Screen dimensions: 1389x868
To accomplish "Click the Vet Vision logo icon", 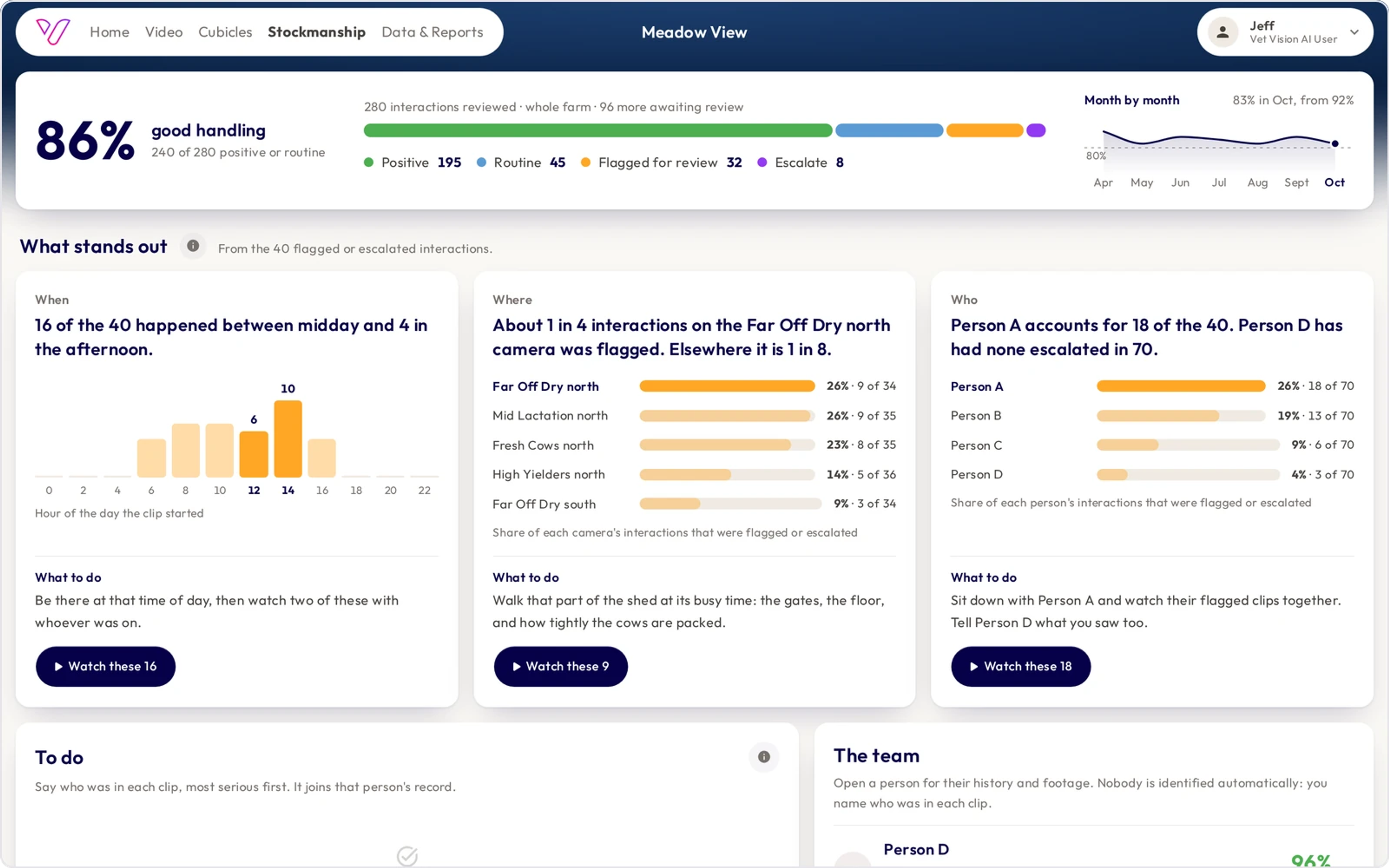I will pos(53,31).
